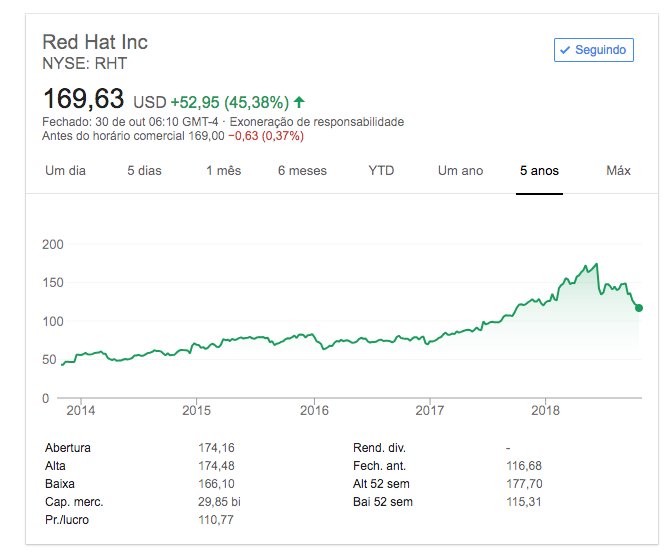The image size is (672, 553).
Task: Click the Abertura value 174,16
Action: (x=216, y=448)
